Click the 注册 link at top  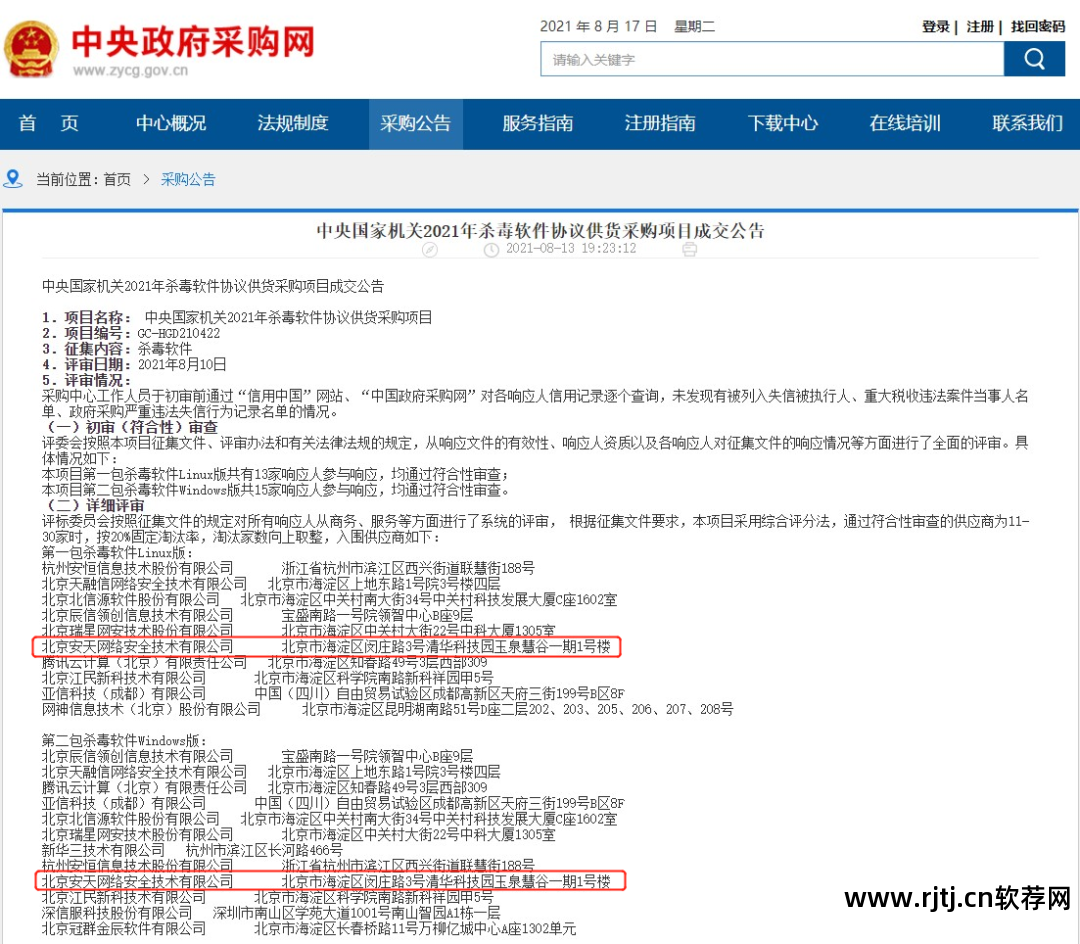979,26
